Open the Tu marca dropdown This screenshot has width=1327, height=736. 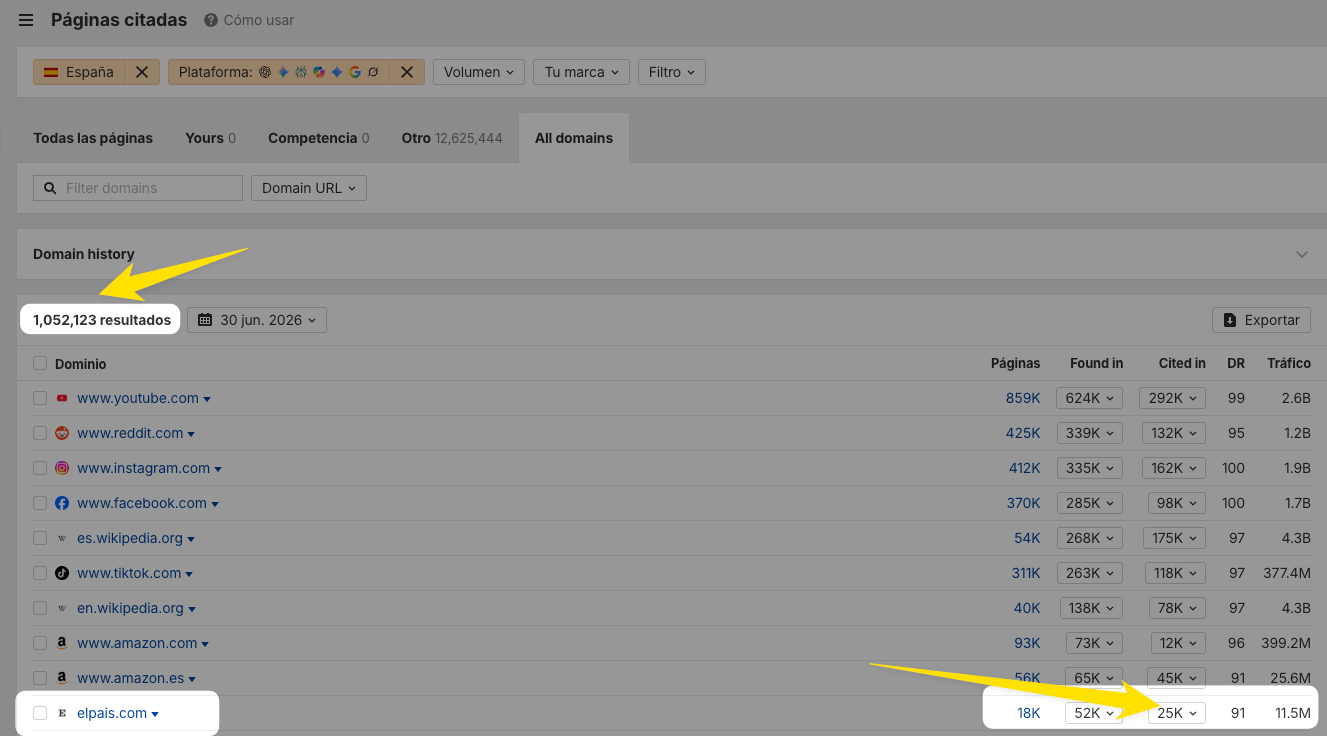(581, 72)
